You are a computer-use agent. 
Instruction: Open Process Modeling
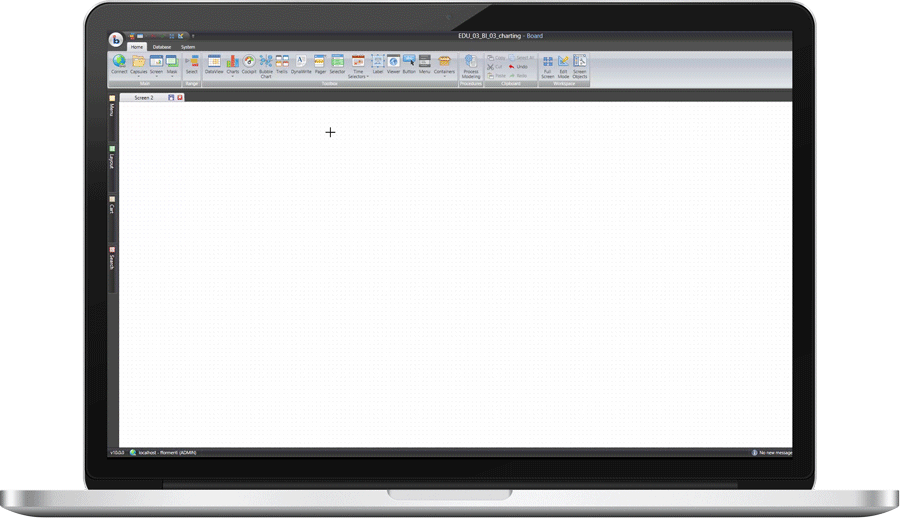(471, 67)
